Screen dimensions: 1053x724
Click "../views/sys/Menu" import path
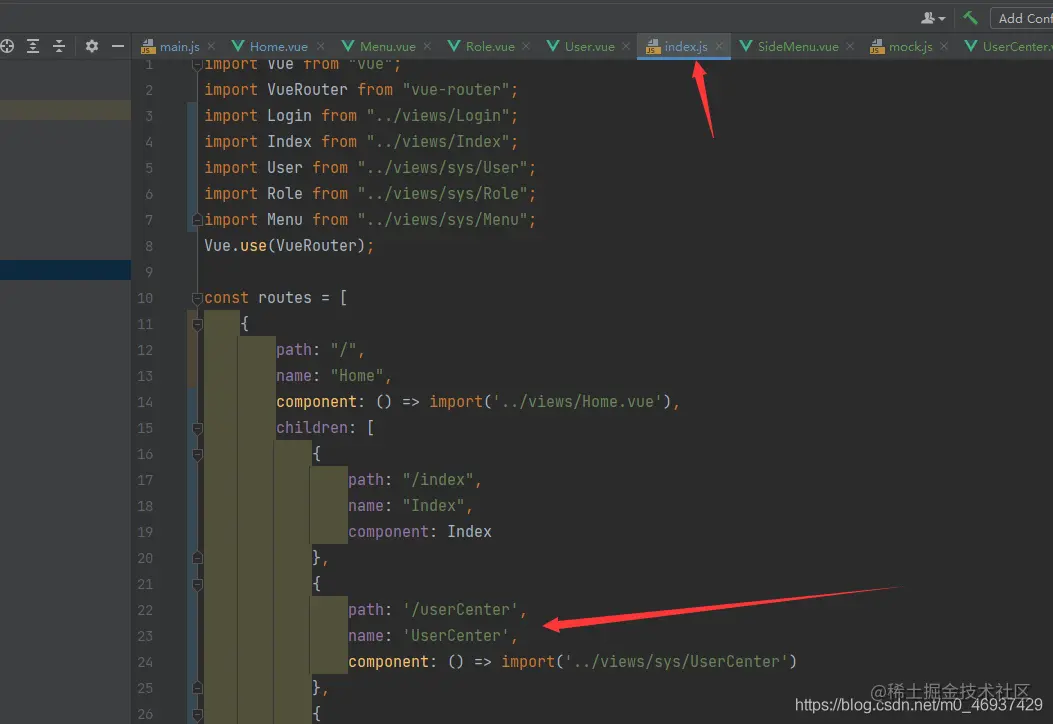[x=442, y=220]
